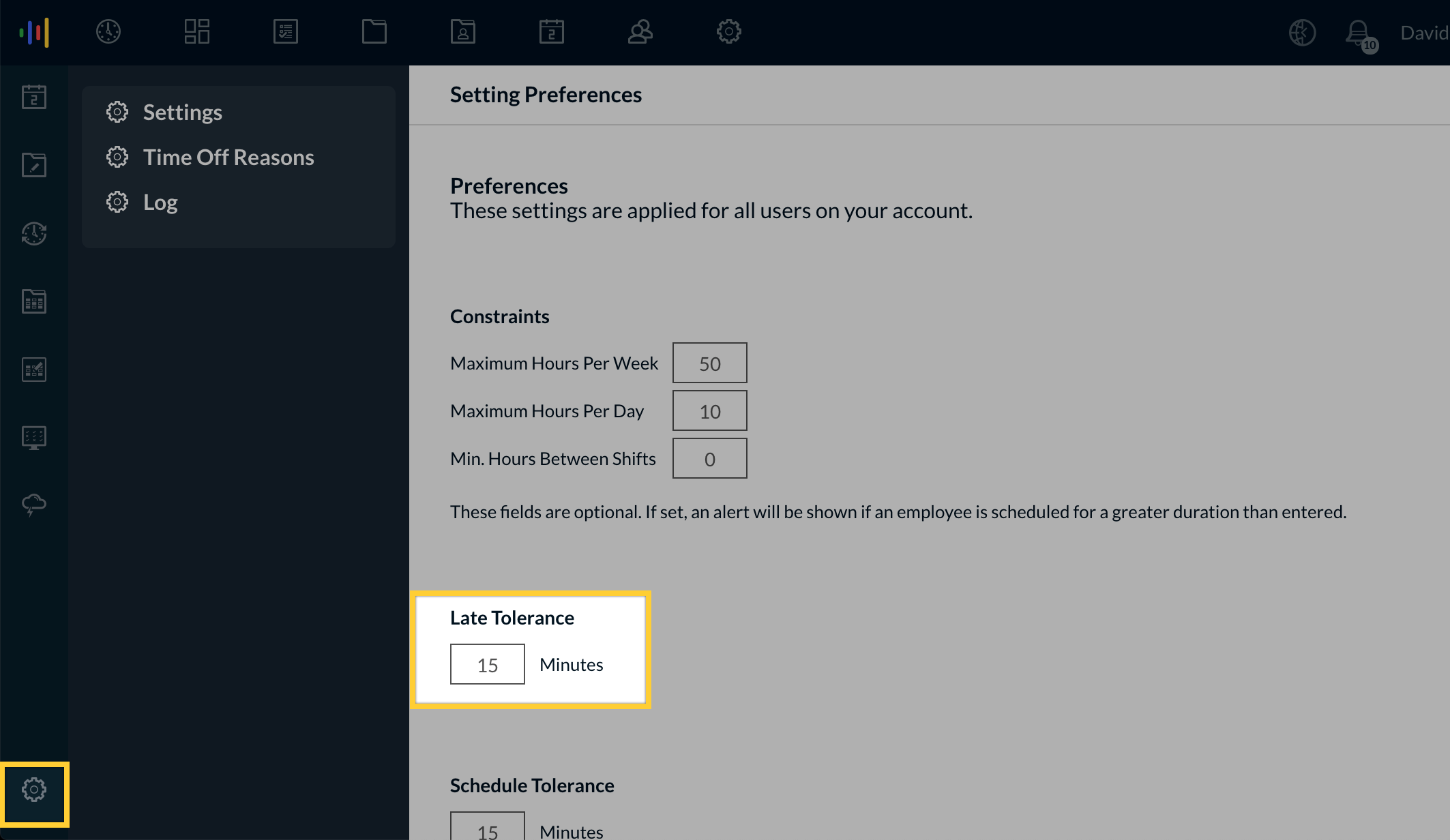This screenshot has height=840, width=1450.
Task: Click the 'These fields are optional' note
Action: pyautogui.click(x=898, y=511)
